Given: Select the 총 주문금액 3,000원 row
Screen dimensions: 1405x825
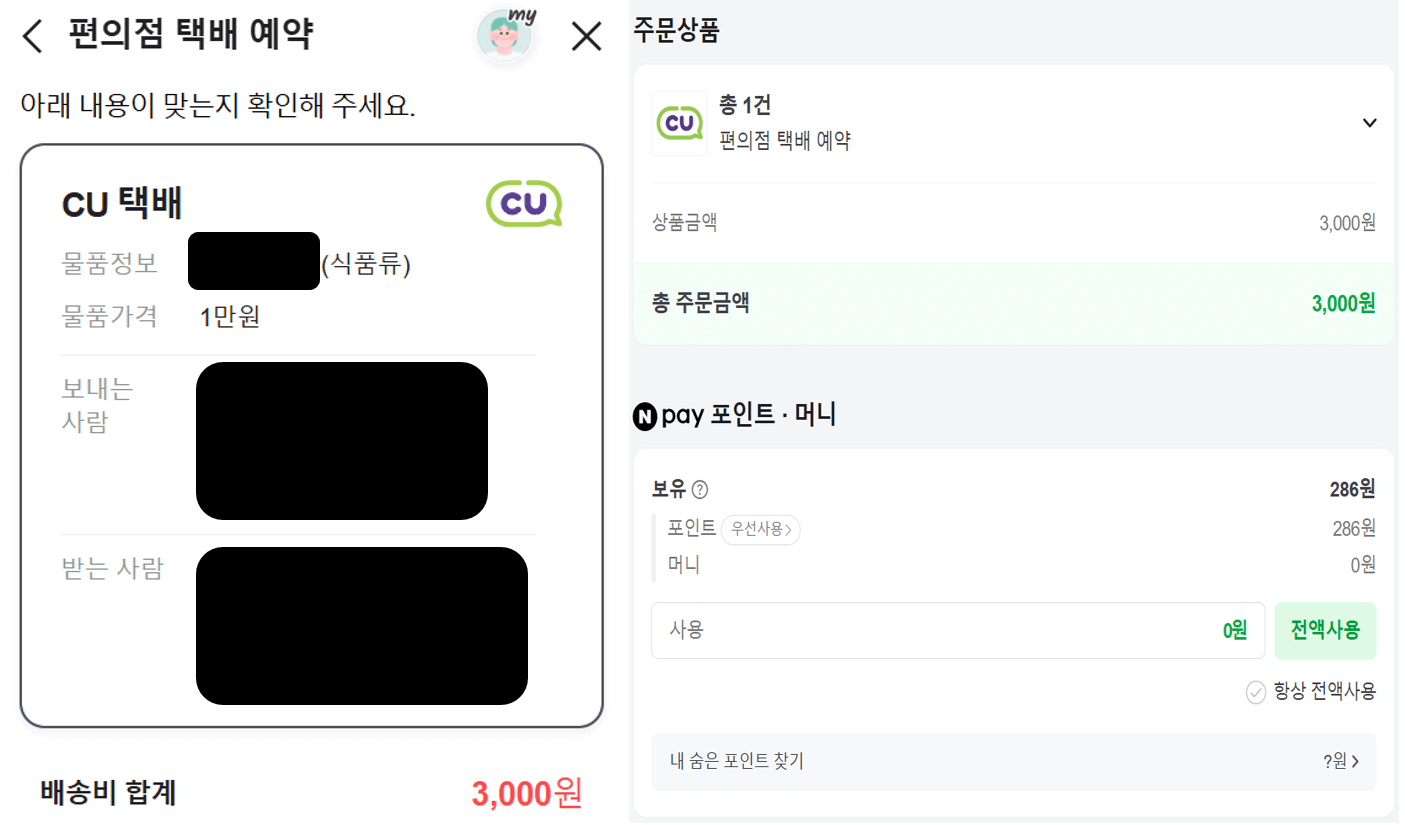Looking at the screenshot, I should point(1012,302).
